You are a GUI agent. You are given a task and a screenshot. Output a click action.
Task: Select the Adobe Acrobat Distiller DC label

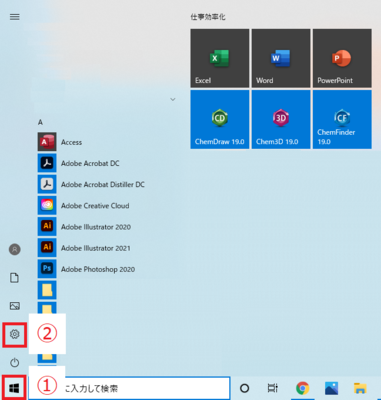(103, 184)
